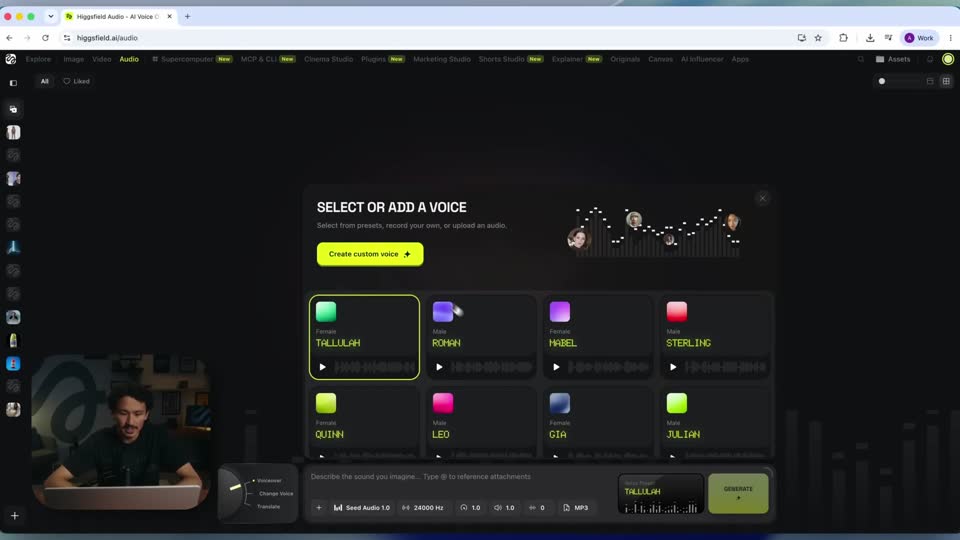Open the MP3 format dropdown
This screenshot has height=540, width=960.
(576, 508)
